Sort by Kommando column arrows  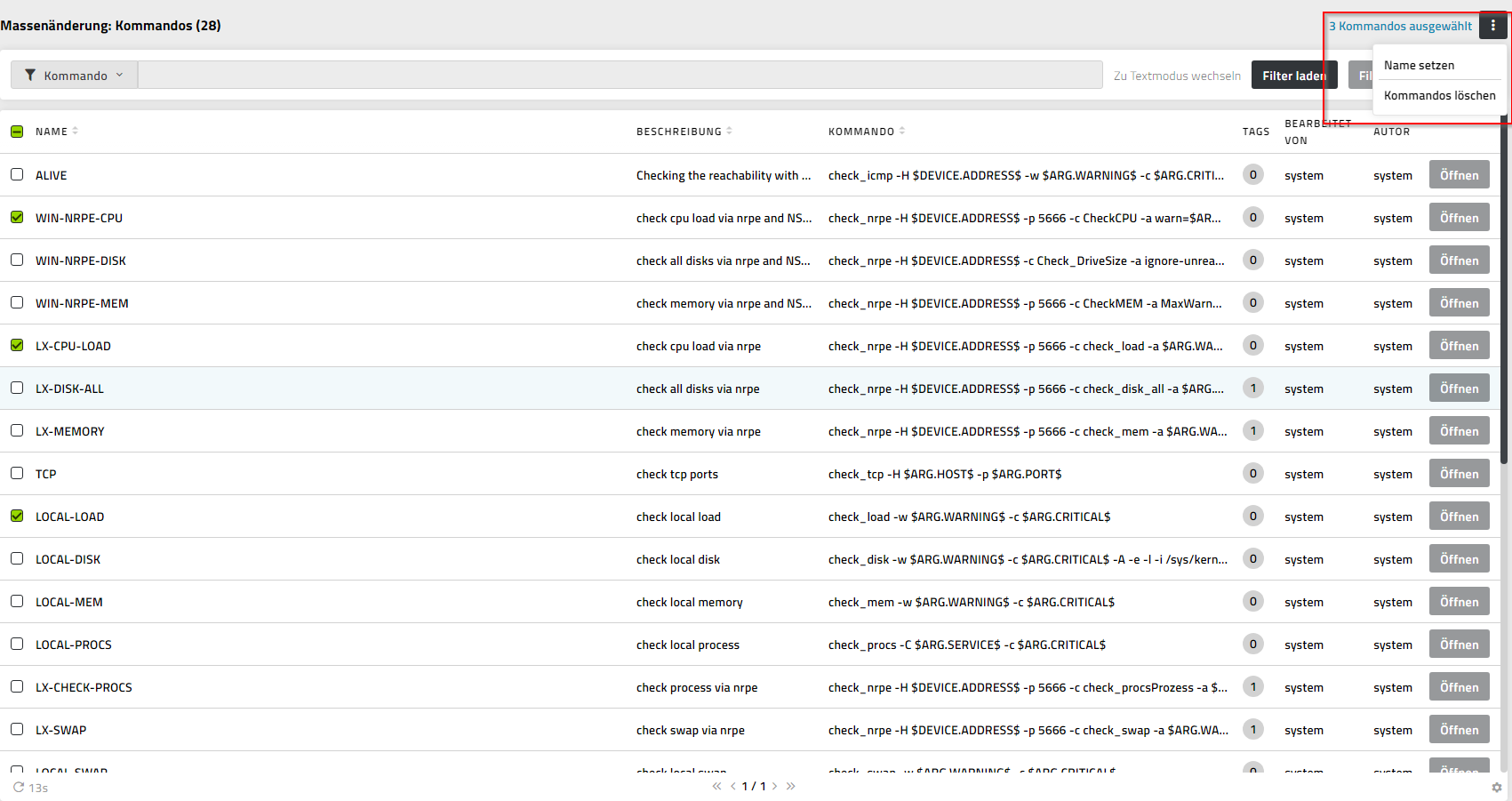pyautogui.click(x=902, y=131)
